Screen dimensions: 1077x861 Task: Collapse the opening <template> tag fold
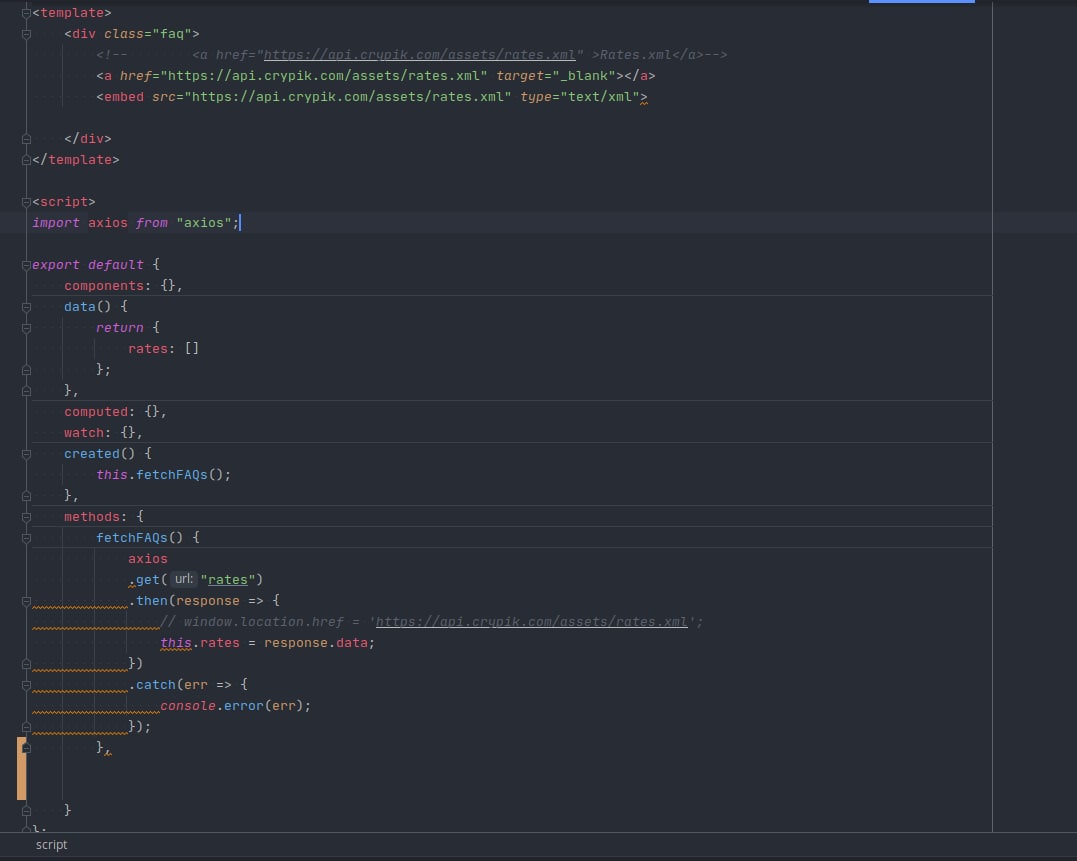point(26,13)
